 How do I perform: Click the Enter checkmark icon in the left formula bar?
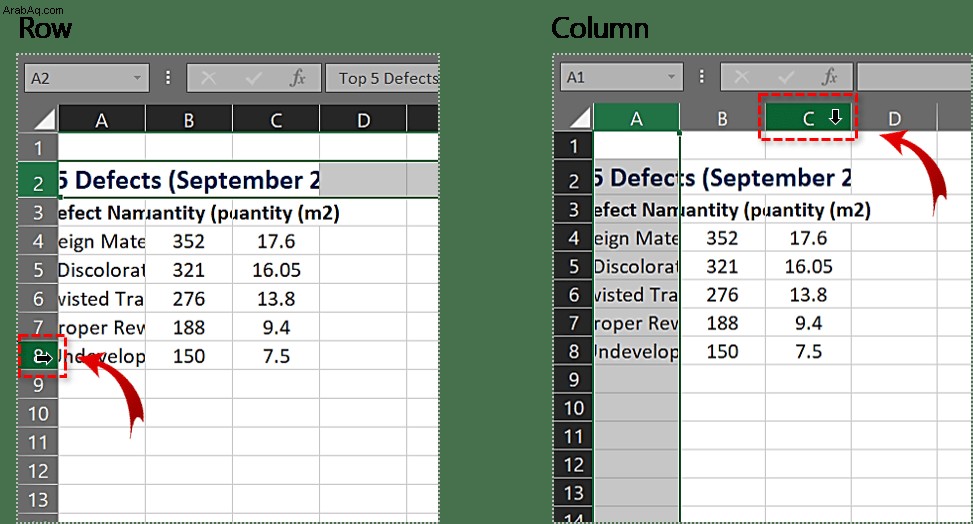coord(253,78)
